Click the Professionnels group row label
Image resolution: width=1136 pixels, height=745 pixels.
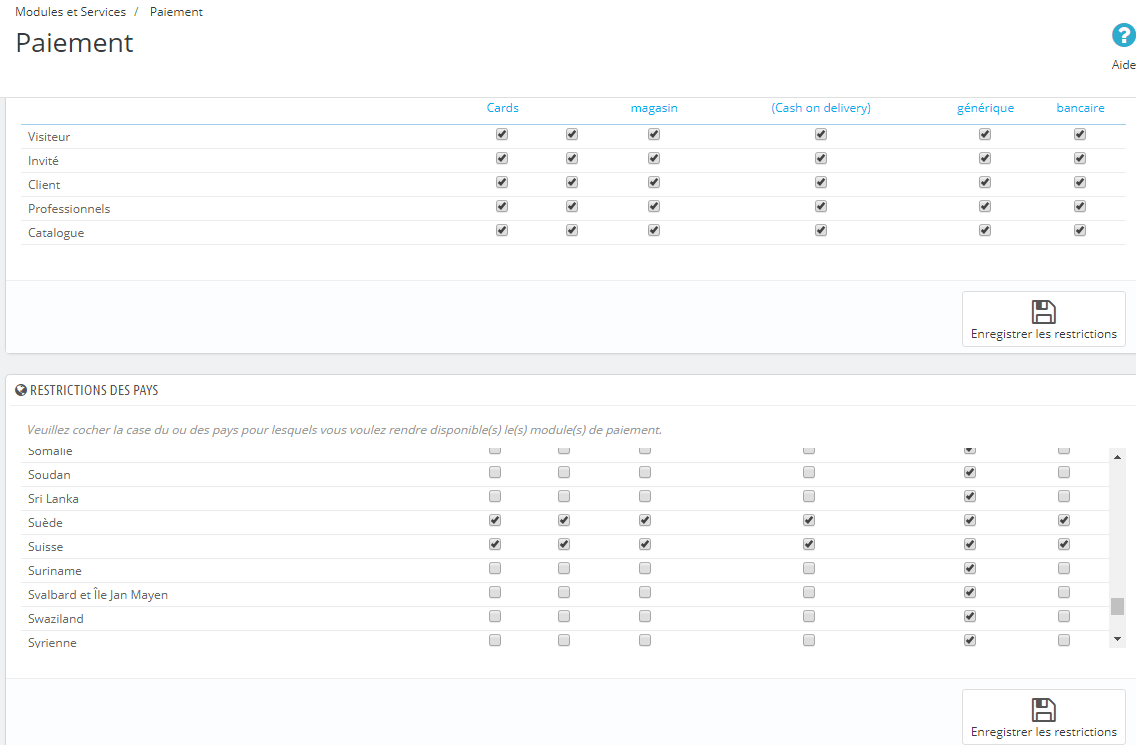[69, 209]
